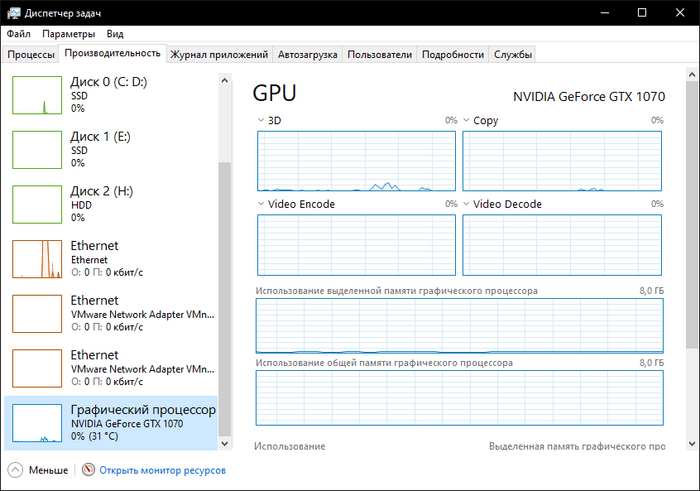The image size is (700, 491).
Task: Click the resource monitor icon at bottom
Action: 88,470
